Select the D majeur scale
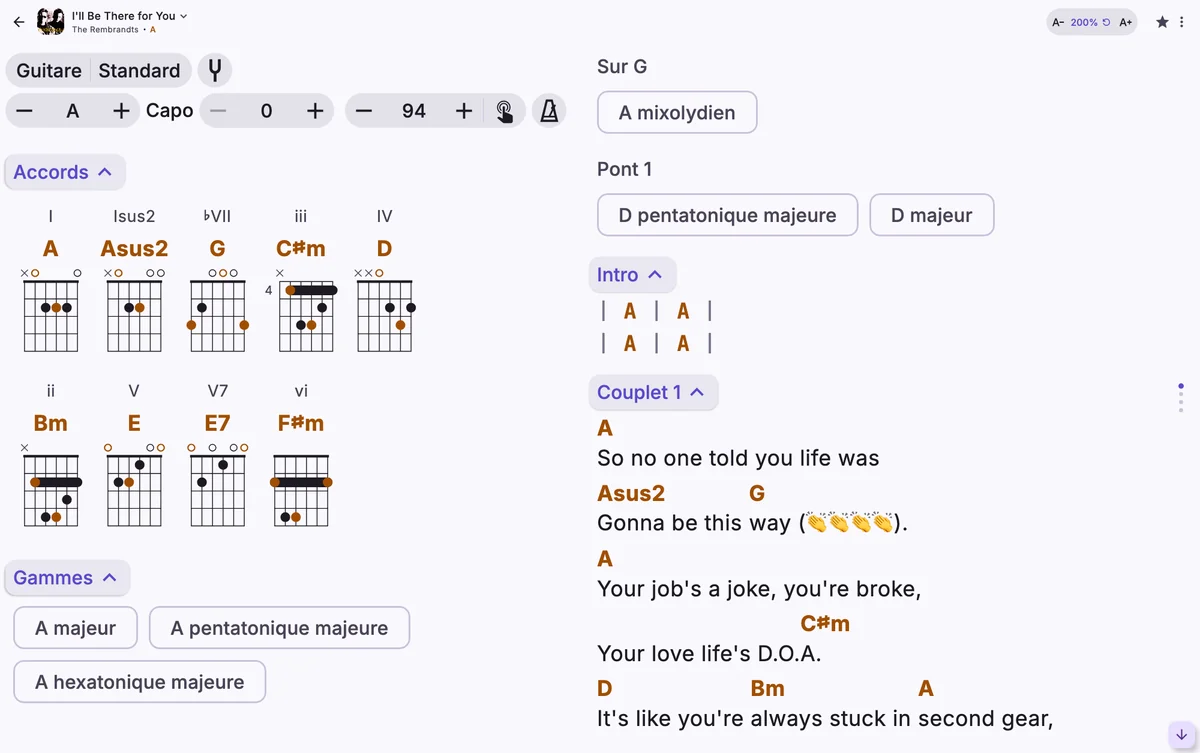 932,215
